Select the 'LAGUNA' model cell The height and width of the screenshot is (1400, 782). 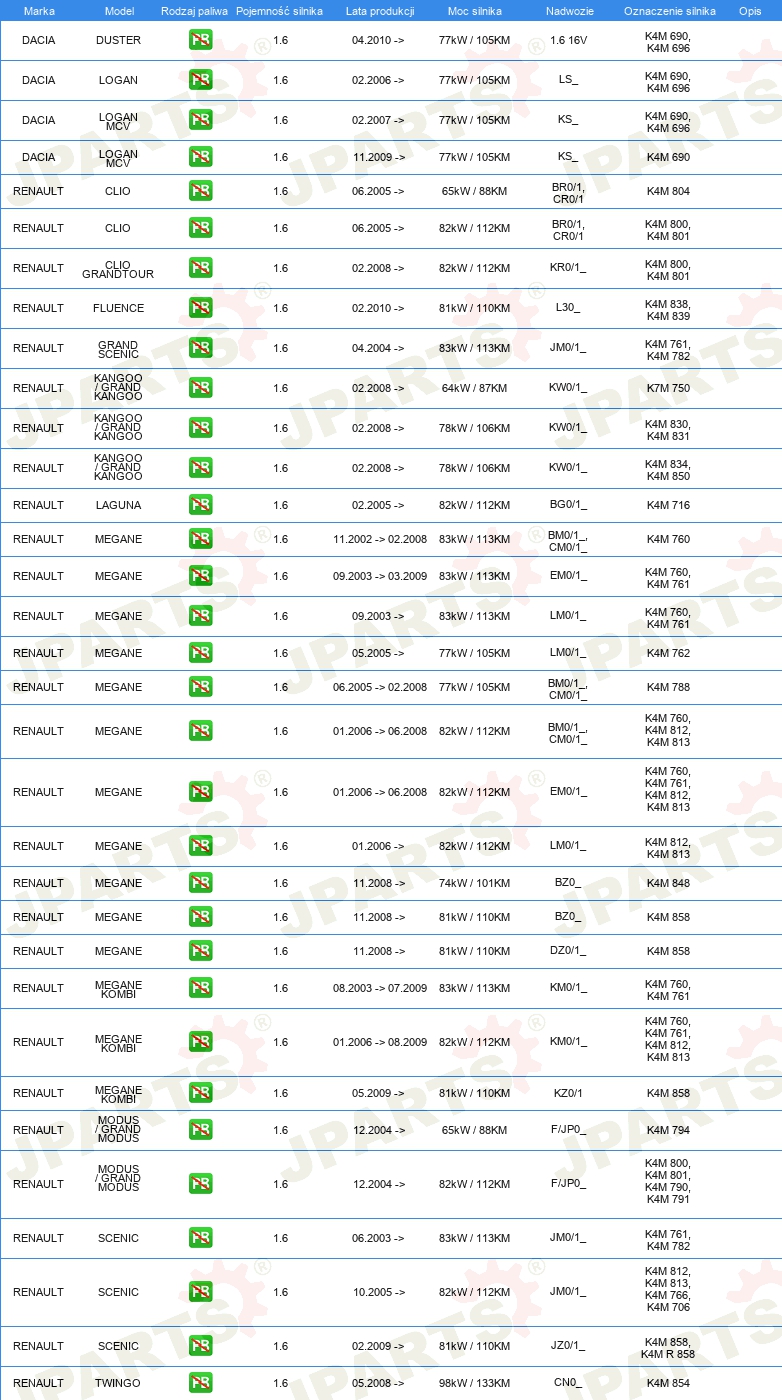click(x=119, y=505)
